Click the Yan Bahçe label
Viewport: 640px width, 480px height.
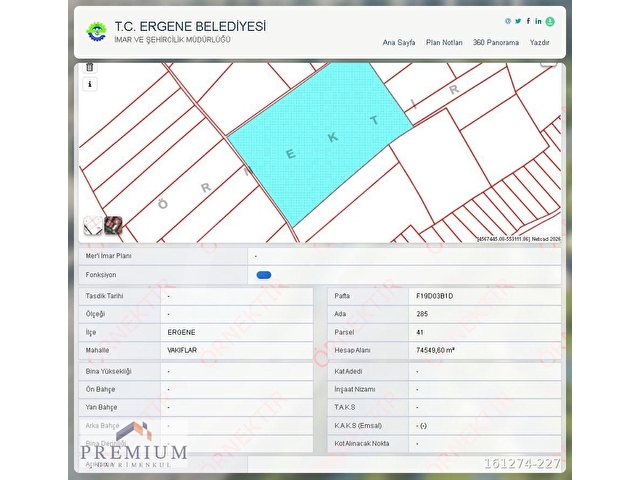tap(101, 407)
